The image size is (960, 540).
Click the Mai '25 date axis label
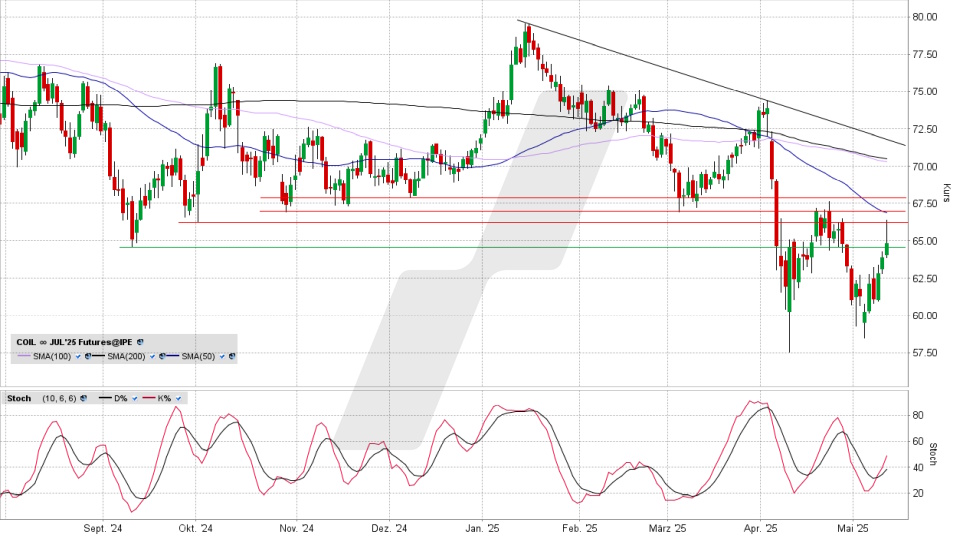click(853, 528)
